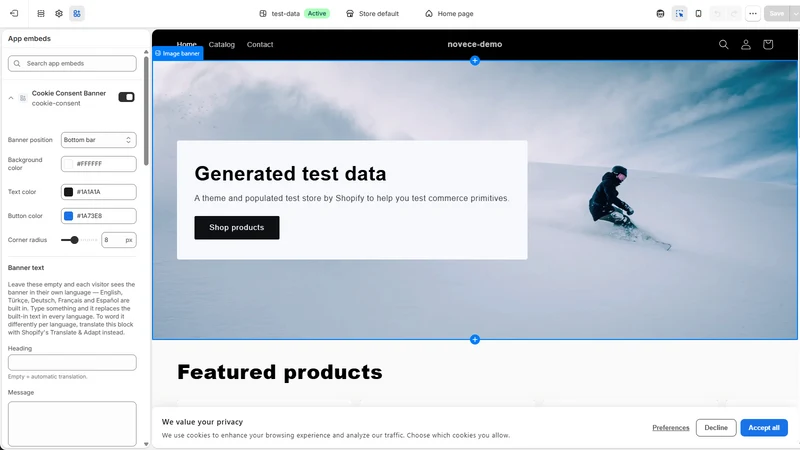Switch to mobile preview icon
The height and width of the screenshot is (450, 800).
(x=698, y=14)
